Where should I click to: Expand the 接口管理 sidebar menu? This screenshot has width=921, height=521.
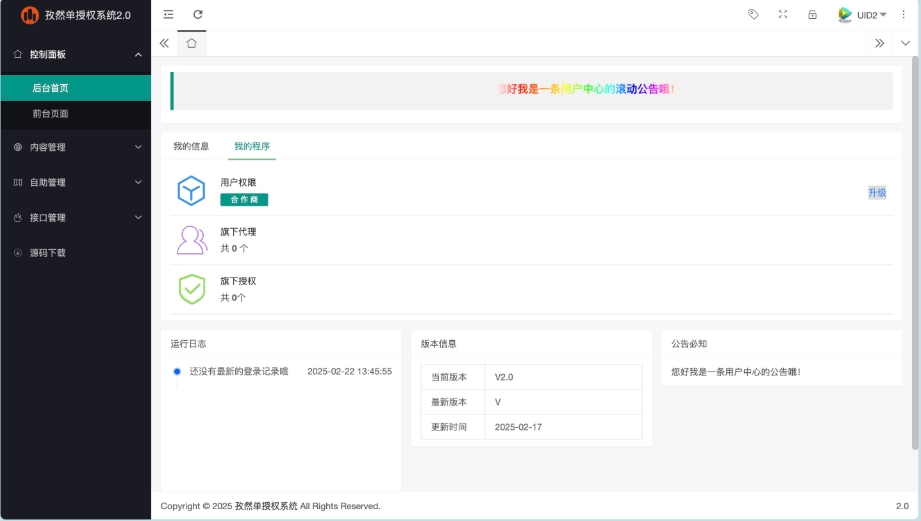tap(75, 217)
